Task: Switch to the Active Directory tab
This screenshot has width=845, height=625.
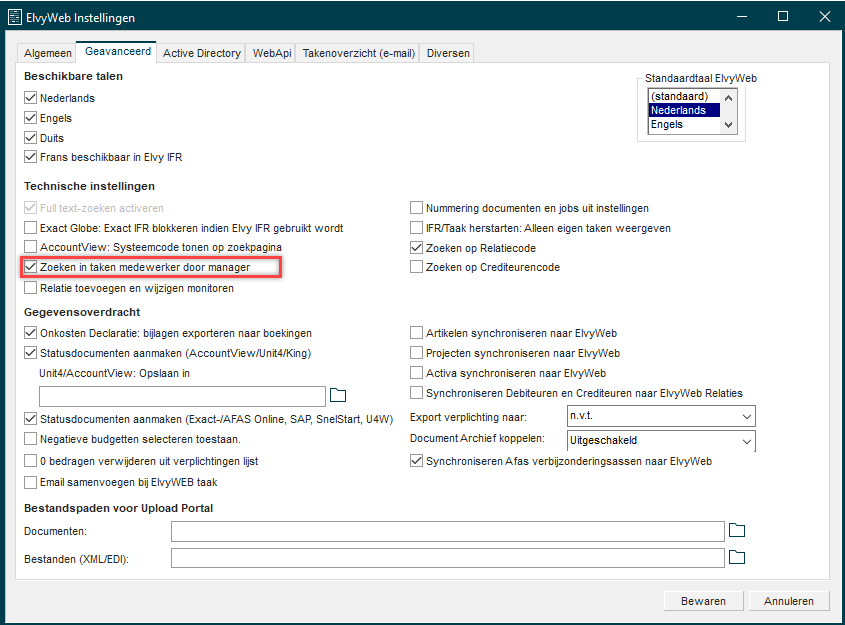Action: click(202, 53)
